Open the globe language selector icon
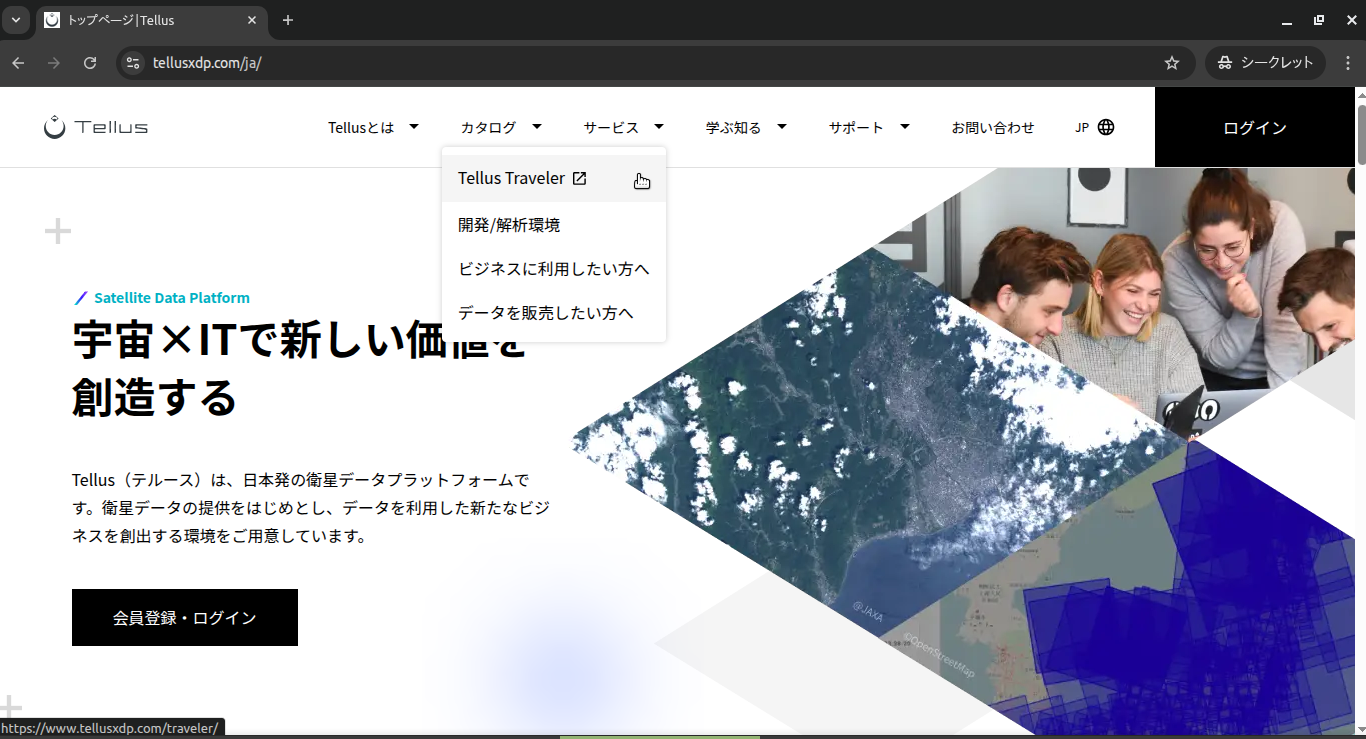 [x=1106, y=127]
